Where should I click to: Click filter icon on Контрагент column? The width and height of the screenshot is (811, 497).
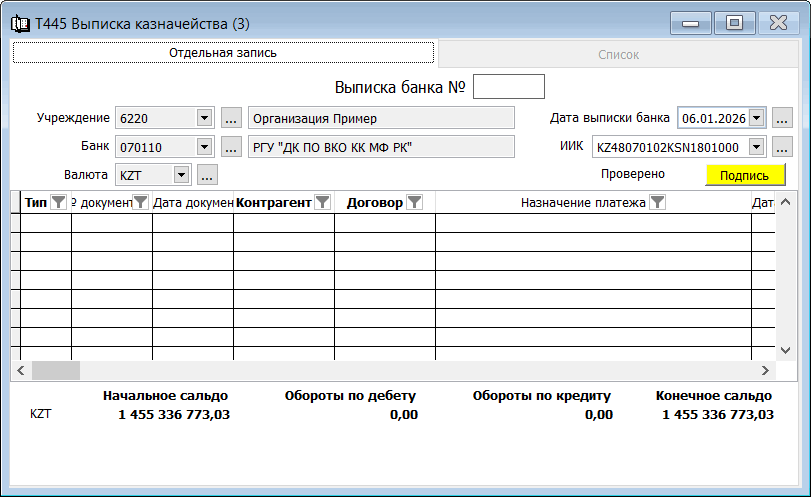pos(323,202)
